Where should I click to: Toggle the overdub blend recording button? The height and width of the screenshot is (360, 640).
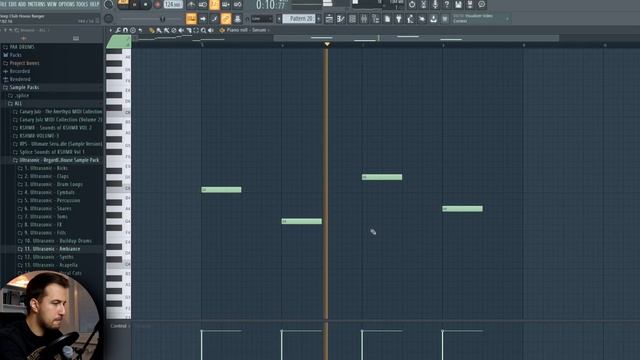226,4
